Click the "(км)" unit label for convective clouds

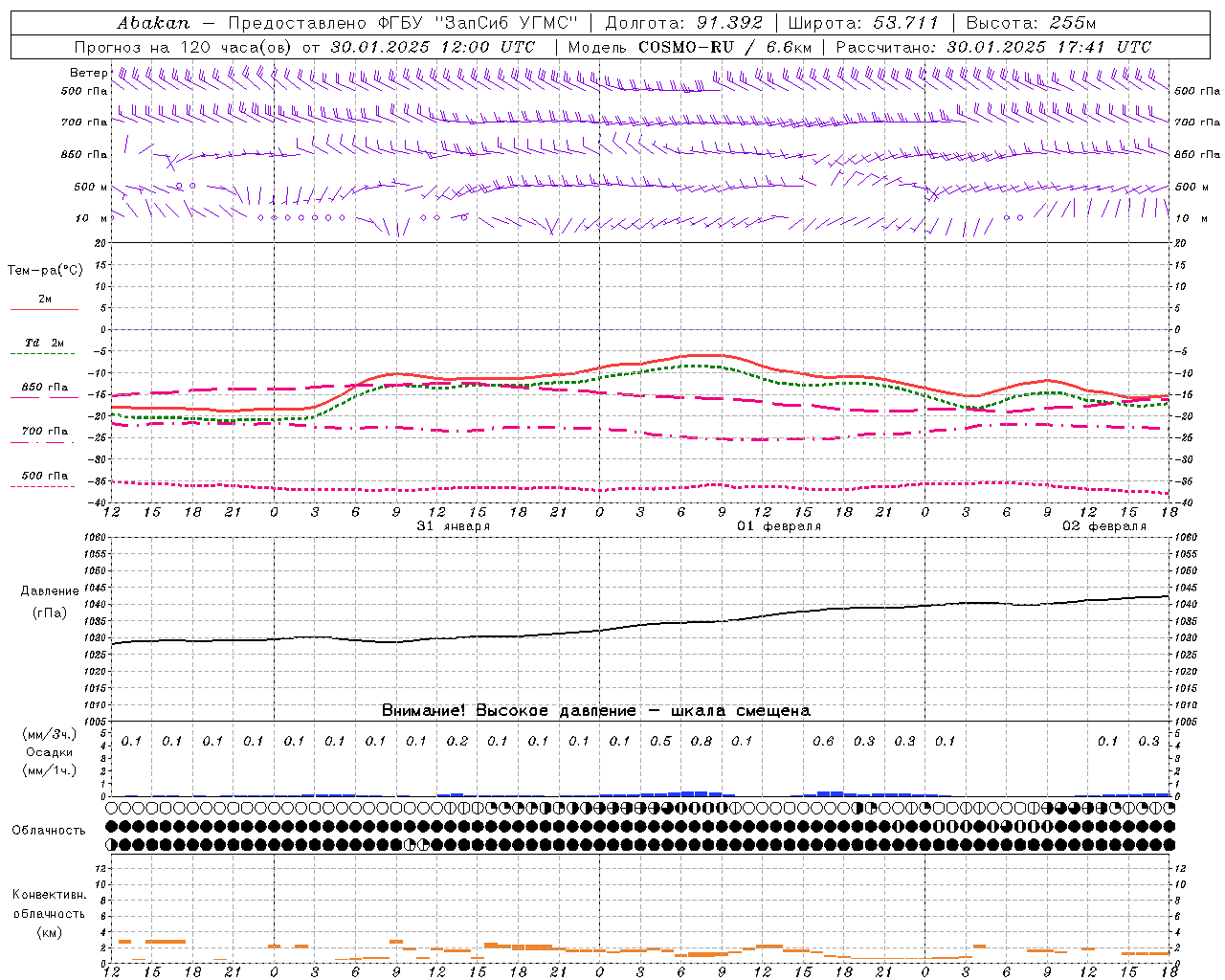click(x=49, y=932)
